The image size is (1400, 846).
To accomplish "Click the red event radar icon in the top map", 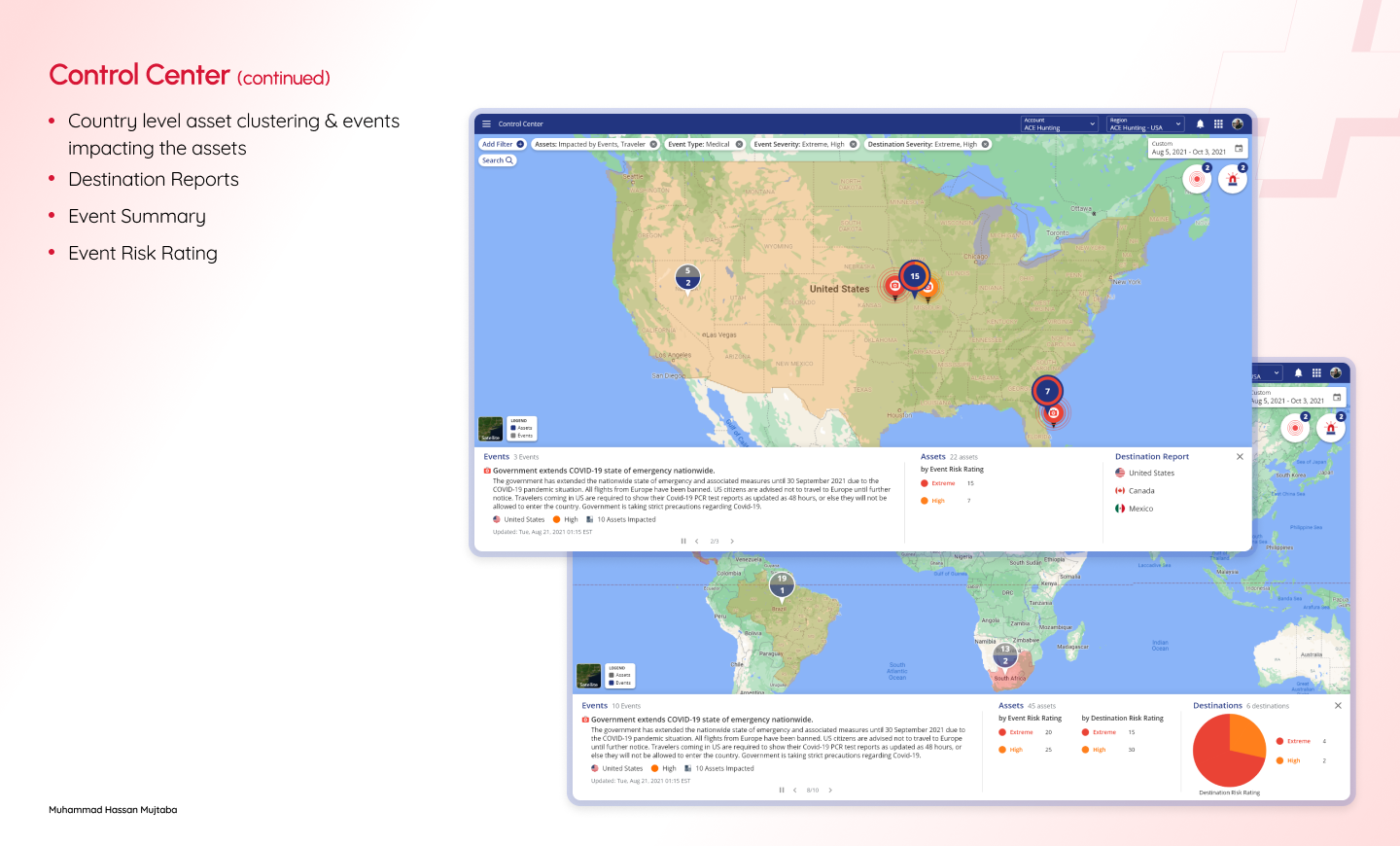I will 1197,179.
